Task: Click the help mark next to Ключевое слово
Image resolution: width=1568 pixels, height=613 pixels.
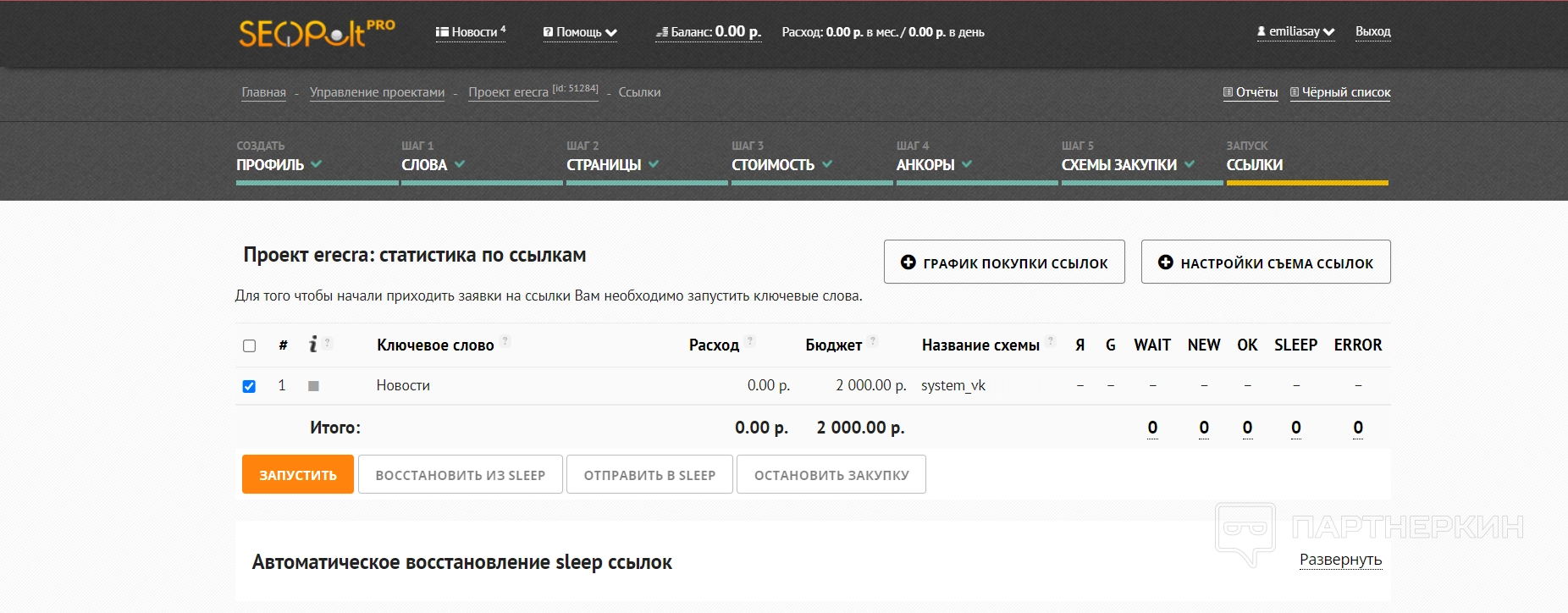Action: [x=505, y=341]
